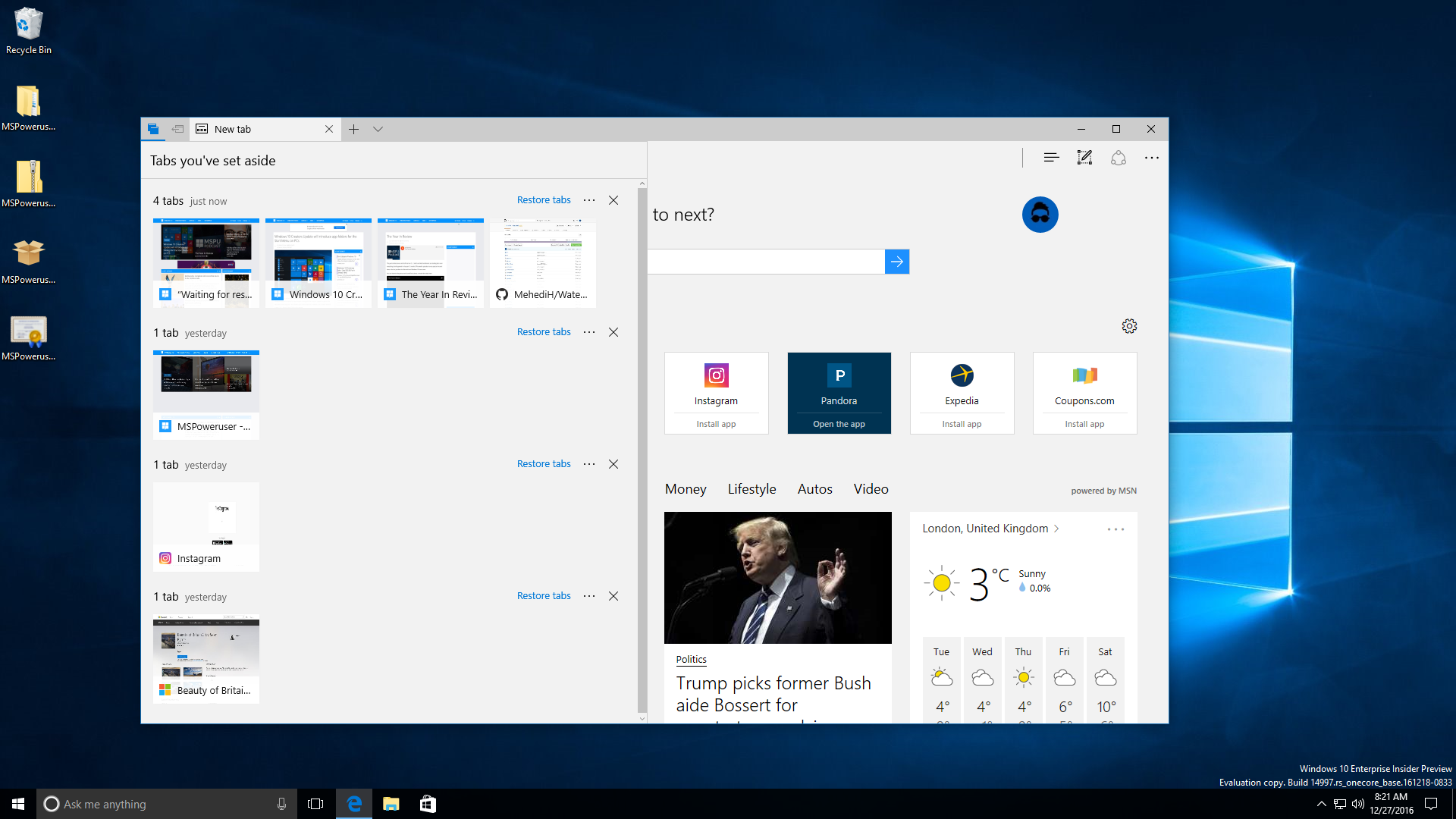The width and height of the screenshot is (1456, 819).
Task: Open the MSPoweruser tab thumbnail
Action: click(206, 394)
